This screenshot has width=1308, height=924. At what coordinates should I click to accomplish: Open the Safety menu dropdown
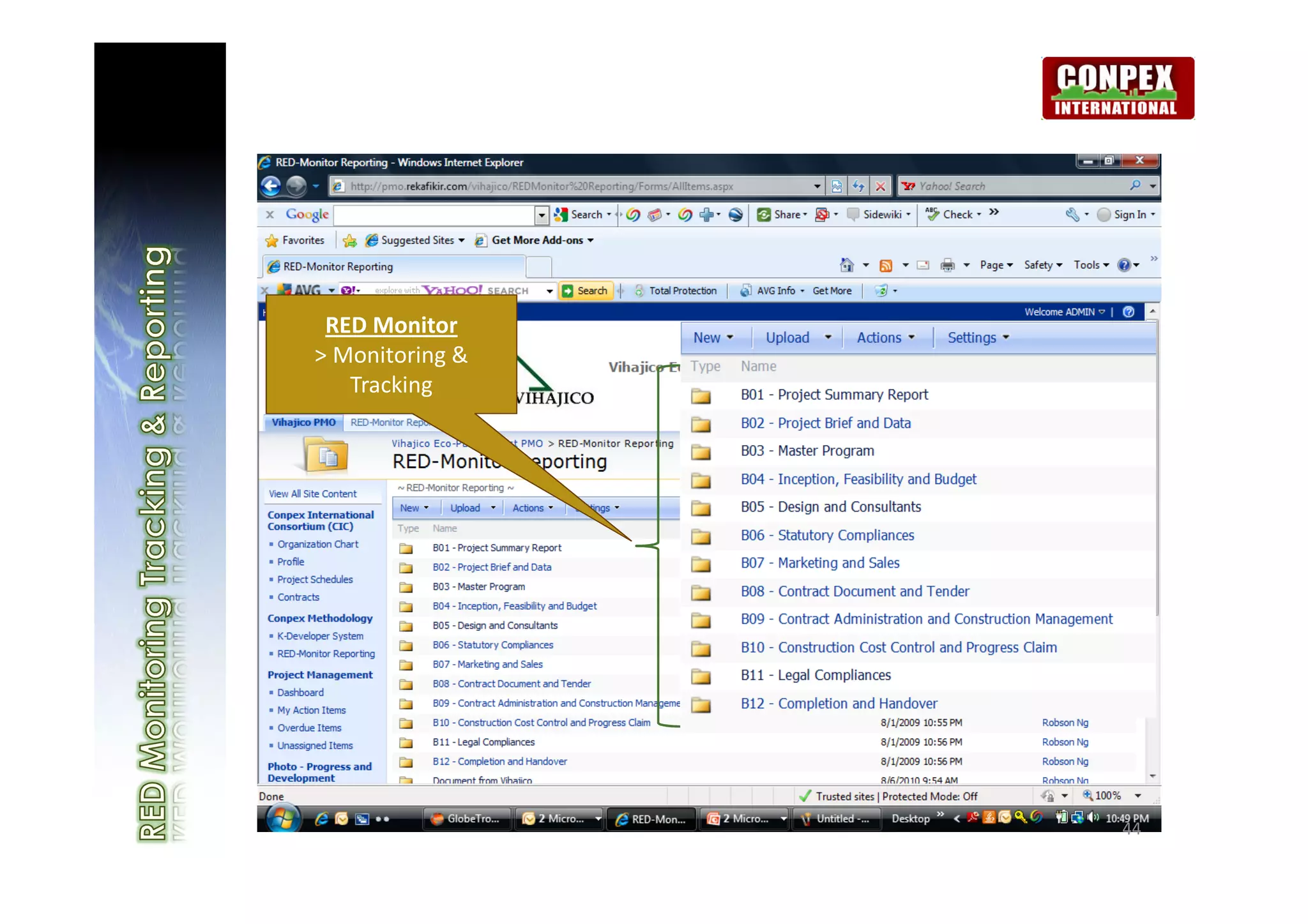[x=1043, y=265]
